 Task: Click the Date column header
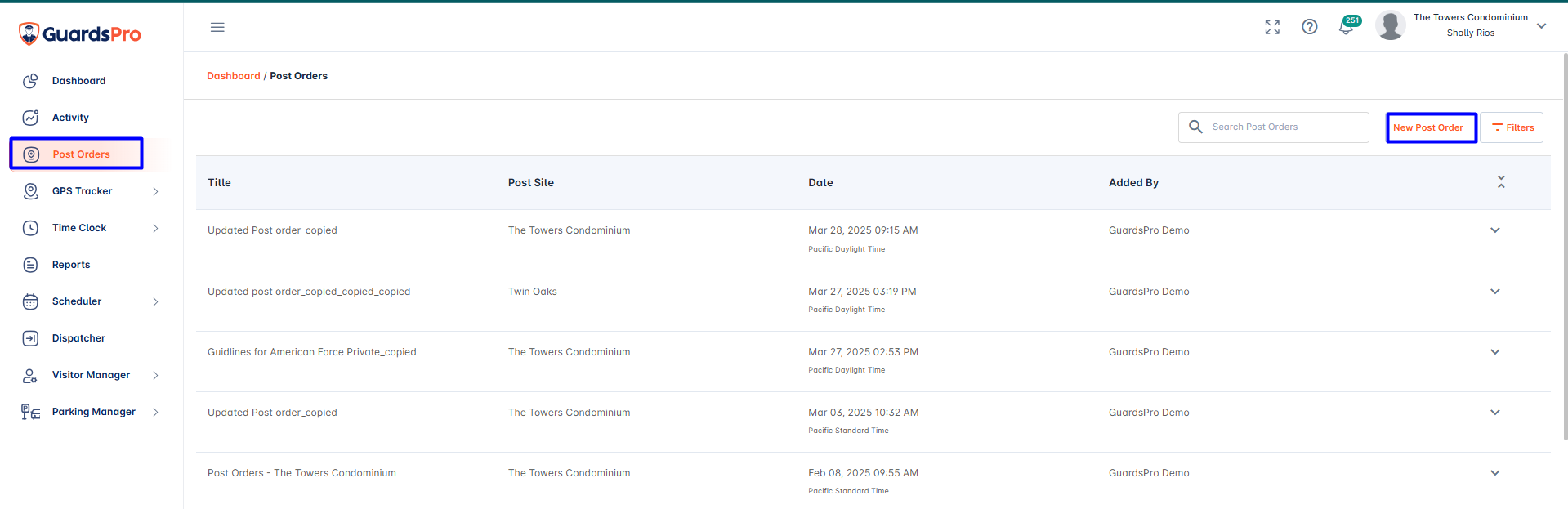820,183
